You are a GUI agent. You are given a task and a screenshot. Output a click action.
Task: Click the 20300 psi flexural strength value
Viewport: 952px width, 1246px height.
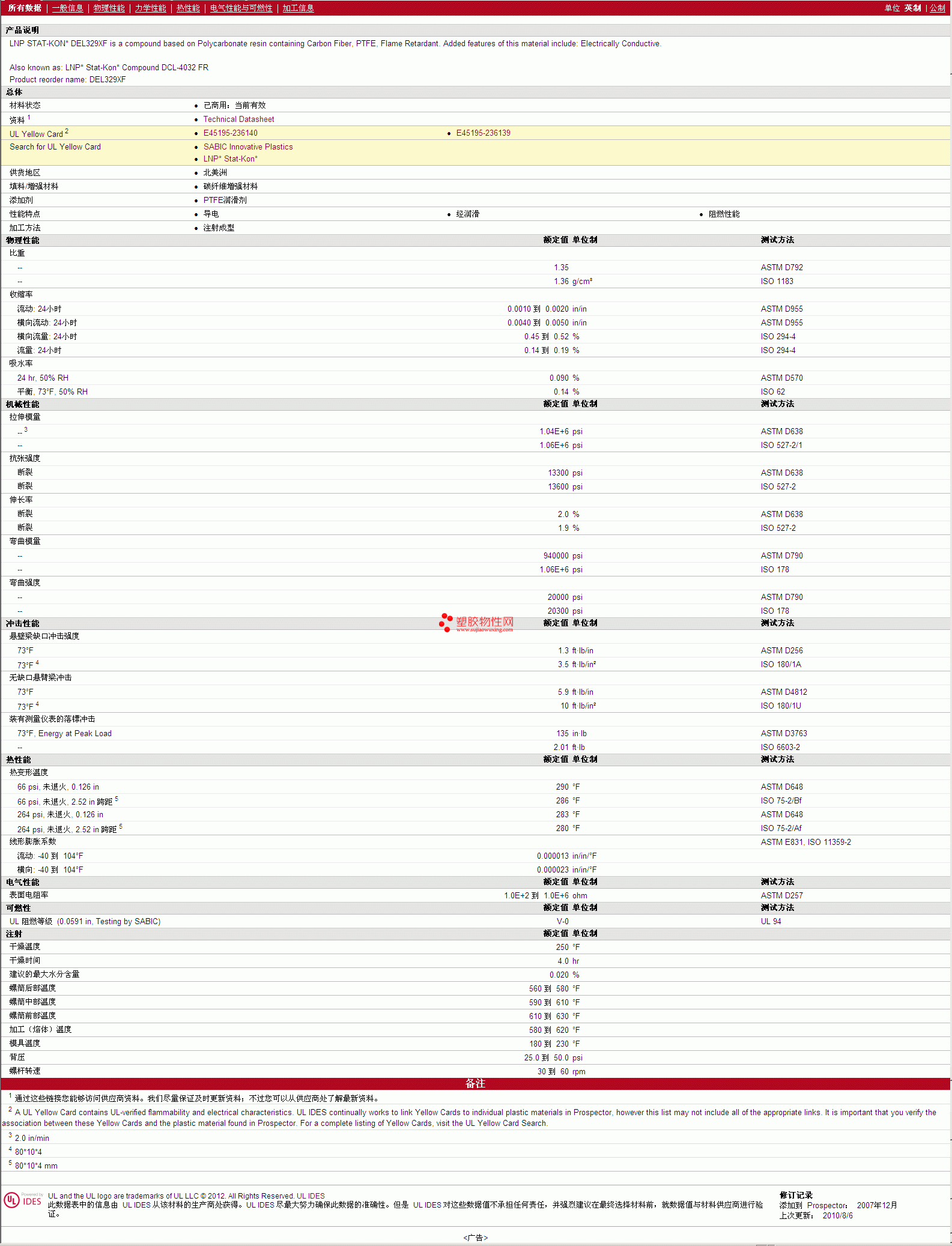(x=565, y=611)
